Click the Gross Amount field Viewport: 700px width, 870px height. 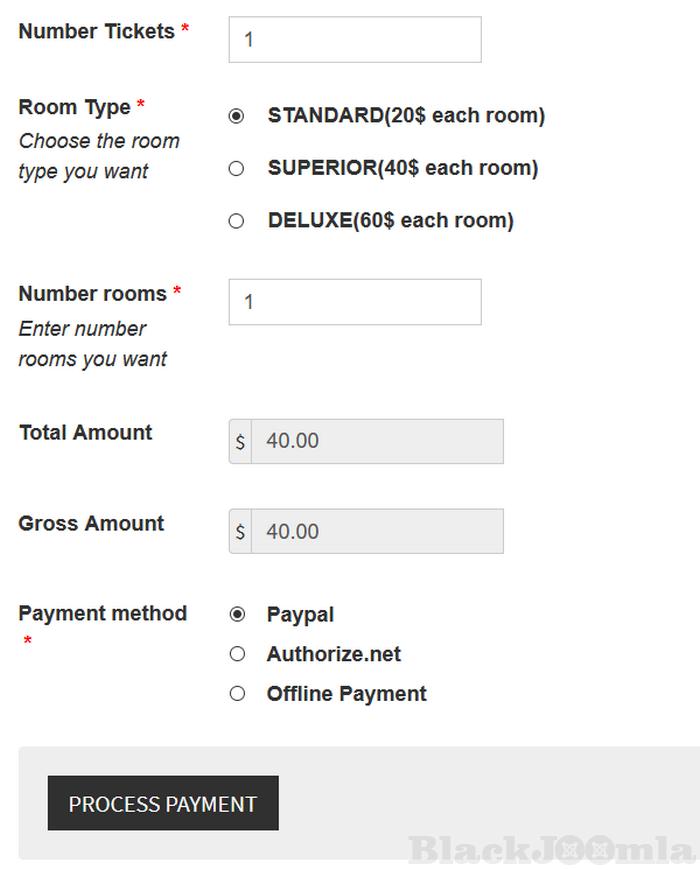click(x=377, y=531)
